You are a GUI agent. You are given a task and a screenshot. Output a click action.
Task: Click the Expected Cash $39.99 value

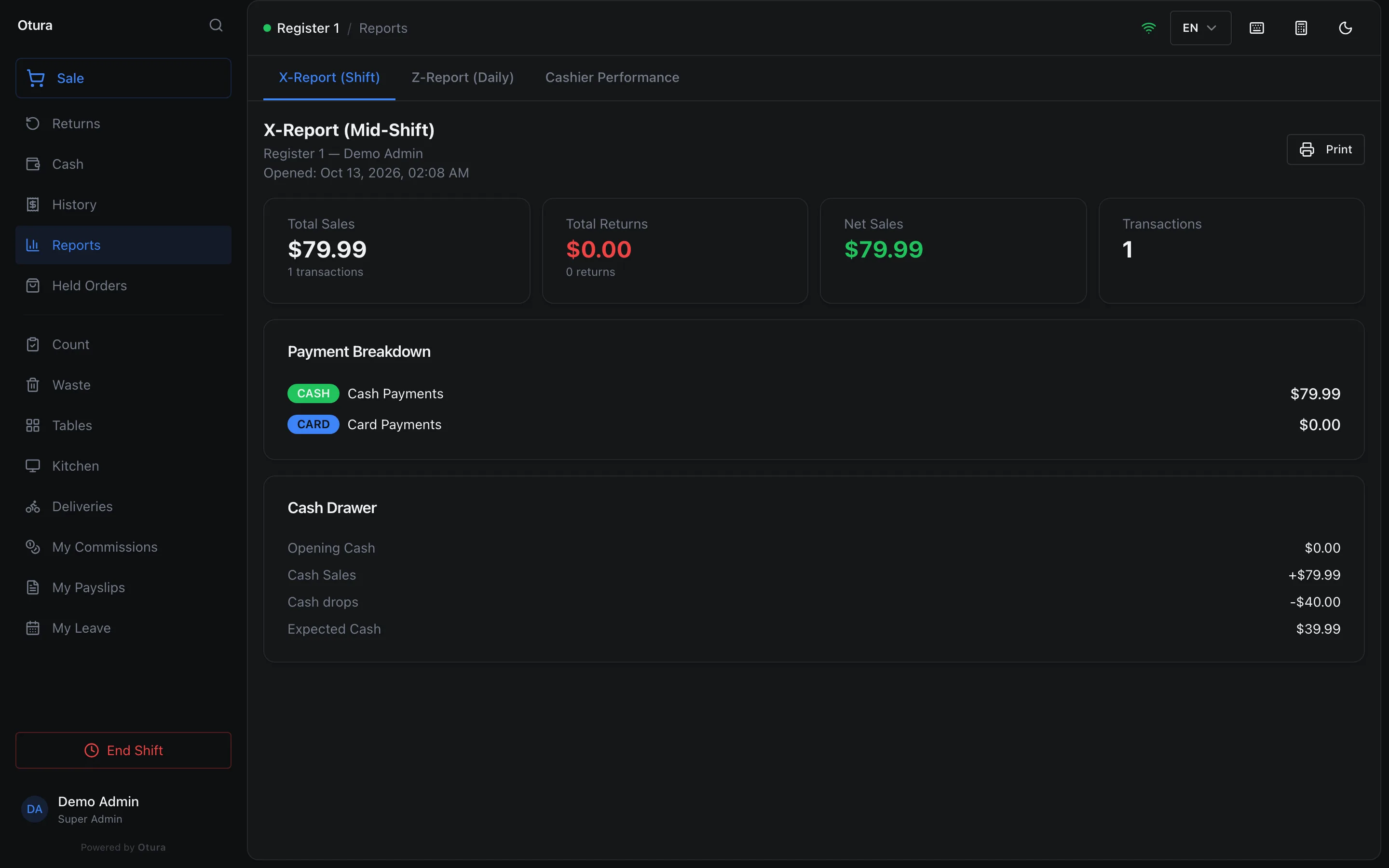pos(1318,629)
